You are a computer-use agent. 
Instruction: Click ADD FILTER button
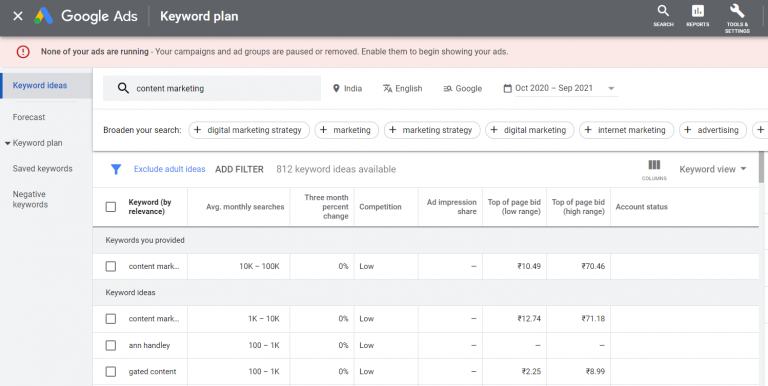click(239, 169)
